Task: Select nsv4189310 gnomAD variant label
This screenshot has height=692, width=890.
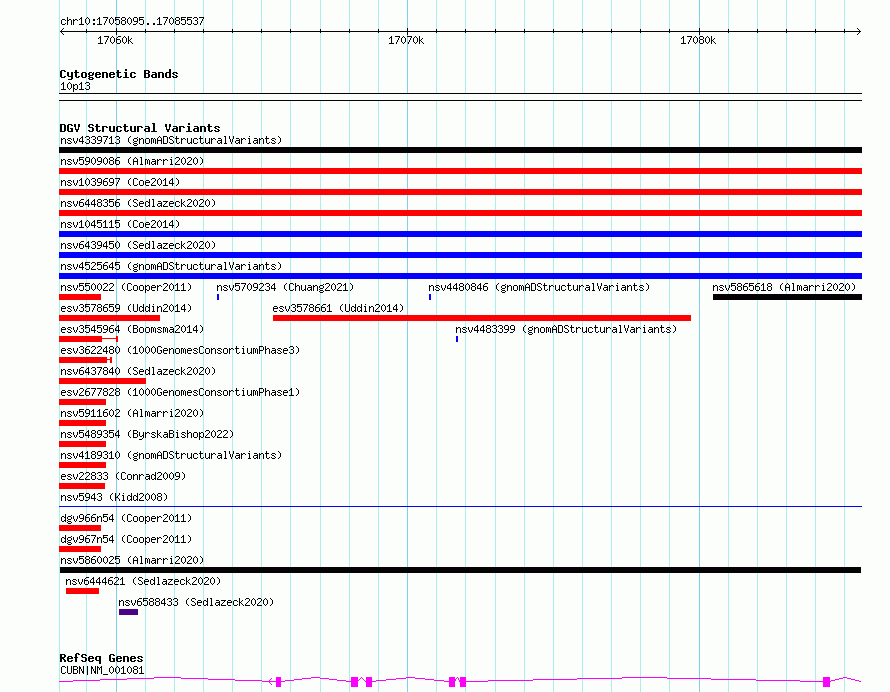Action: (x=171, y=455)
